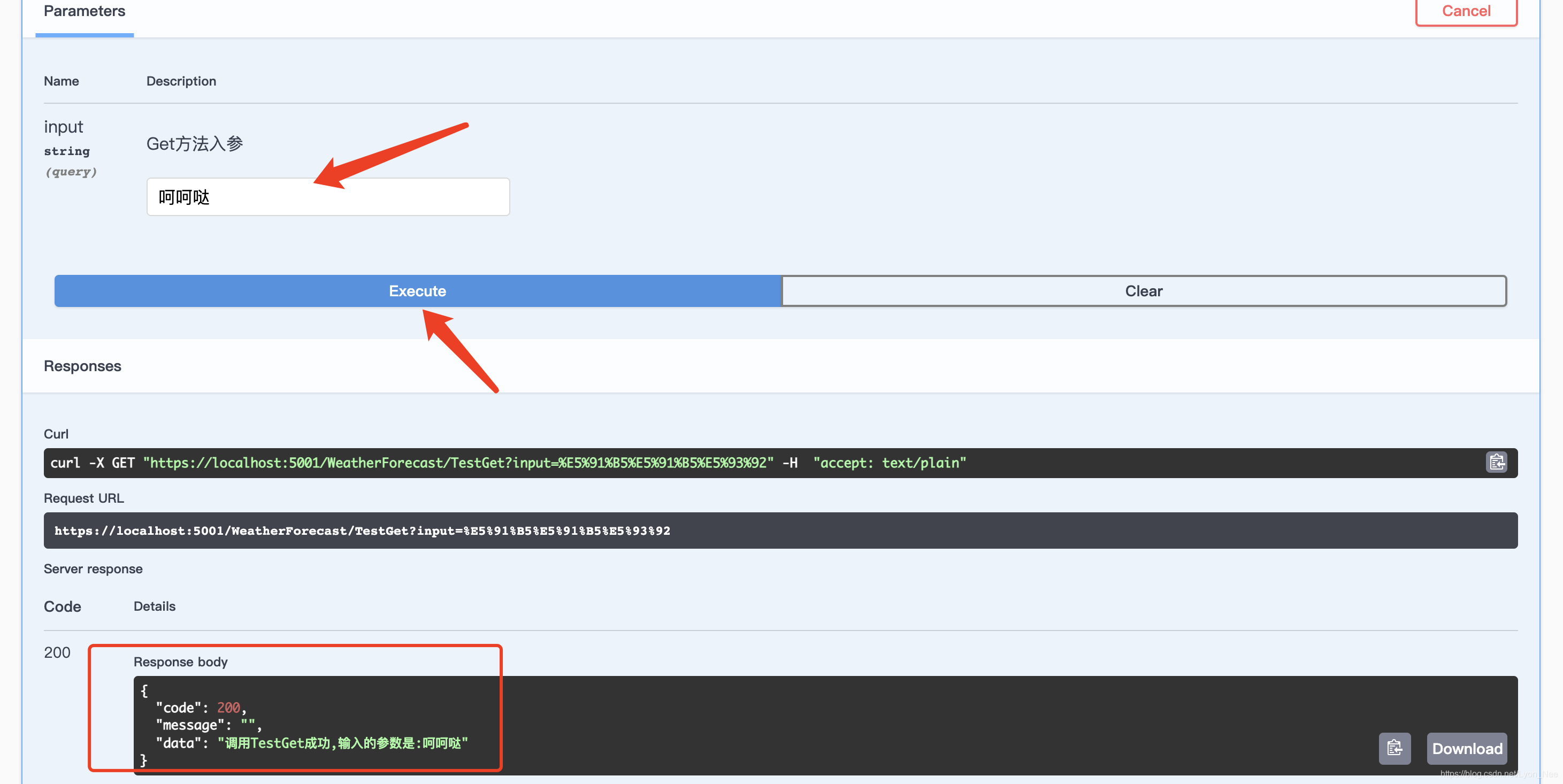1563x784 pixels.
Task: Click the Code column header
Action: click(63, 606)
